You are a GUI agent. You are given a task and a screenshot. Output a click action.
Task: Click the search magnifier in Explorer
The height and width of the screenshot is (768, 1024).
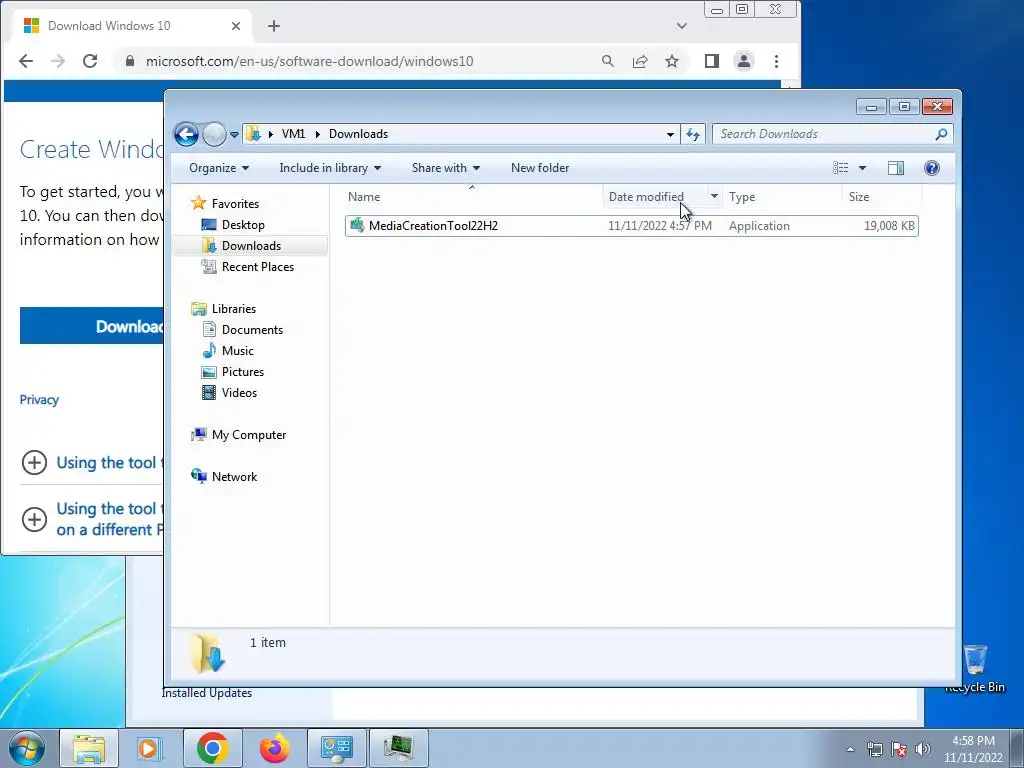(x=941, y=134)
